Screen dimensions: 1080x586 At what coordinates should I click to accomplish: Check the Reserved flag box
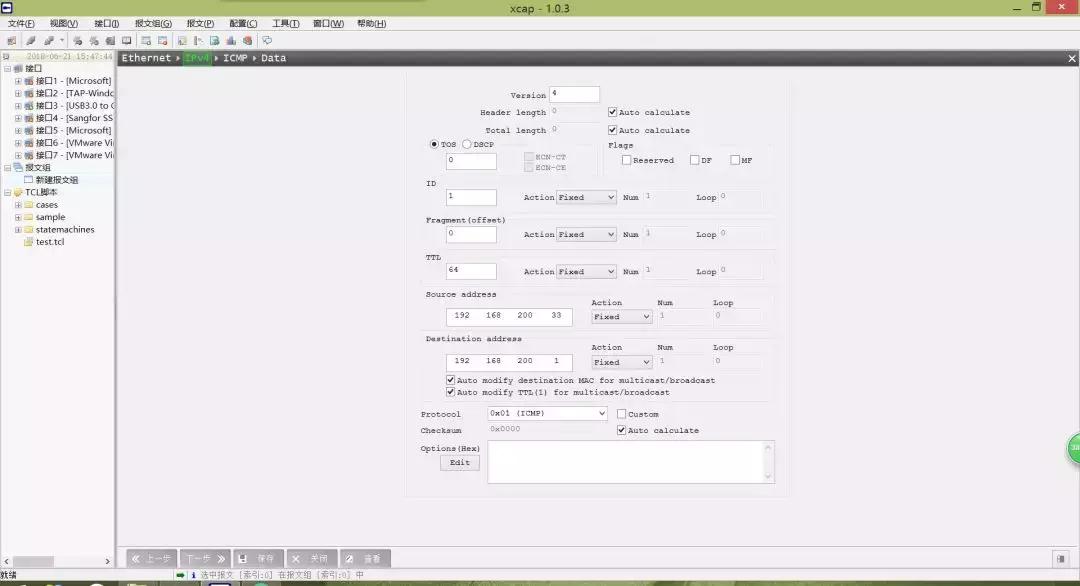pos(626,160)
